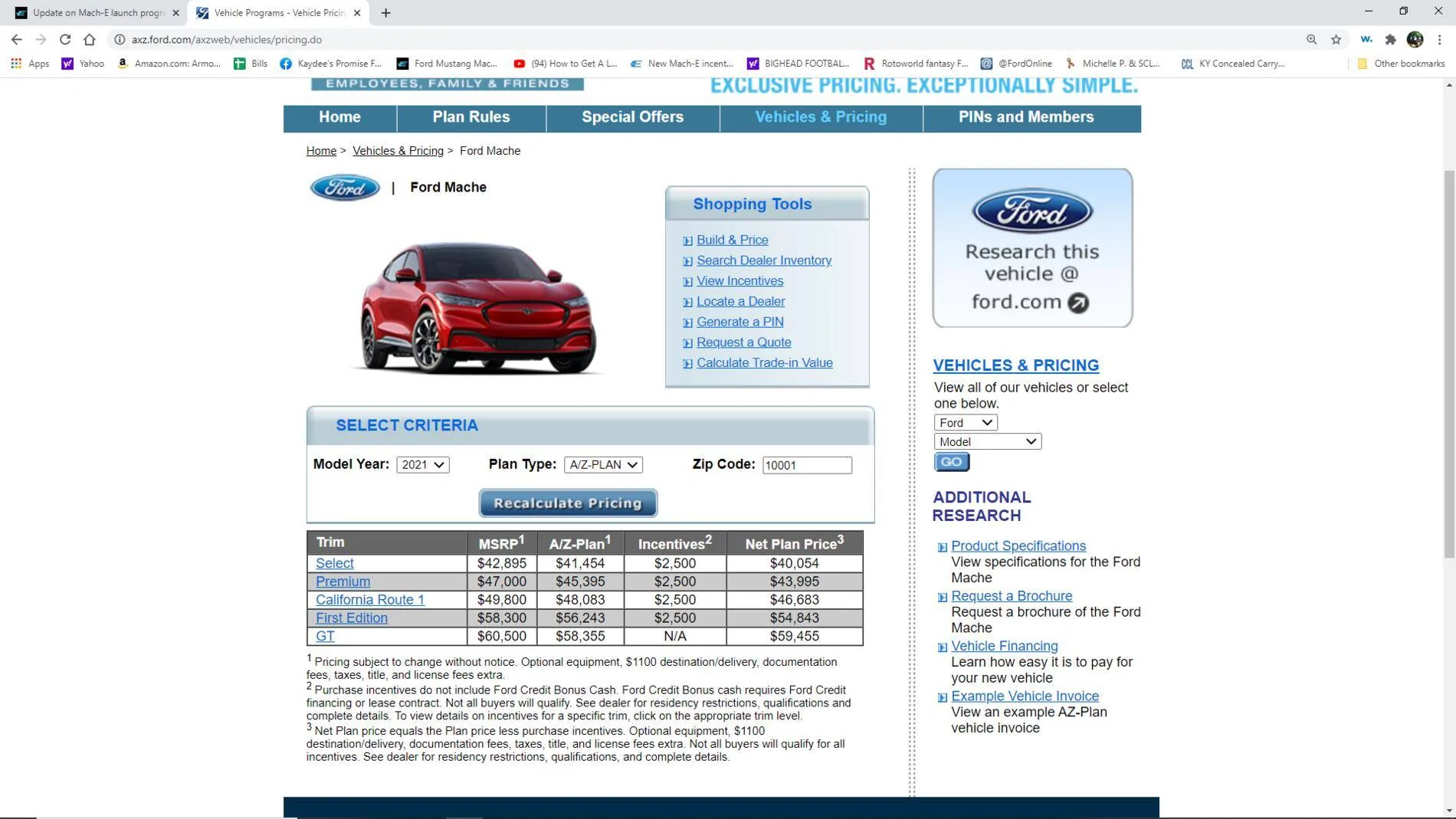Open the California Route 1 trim link
Screen dimensions: 1456x819
pyautogui.click(x=370, y=601)
